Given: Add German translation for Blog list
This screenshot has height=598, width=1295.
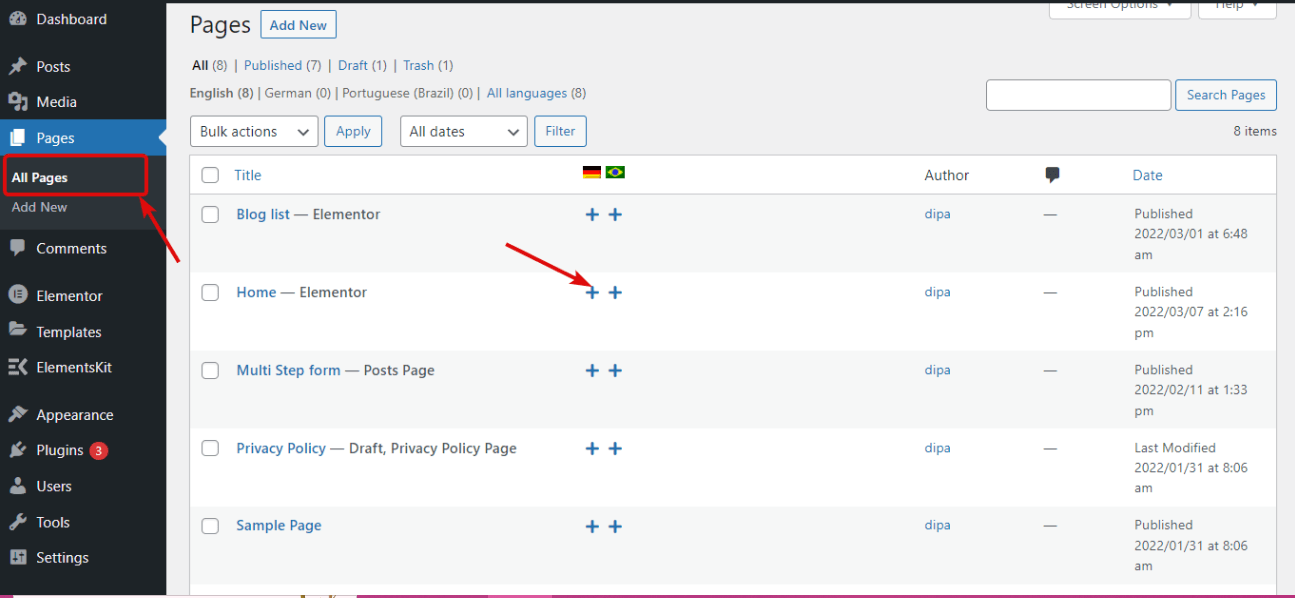Looking at the screenshot, I should point(592,214).
